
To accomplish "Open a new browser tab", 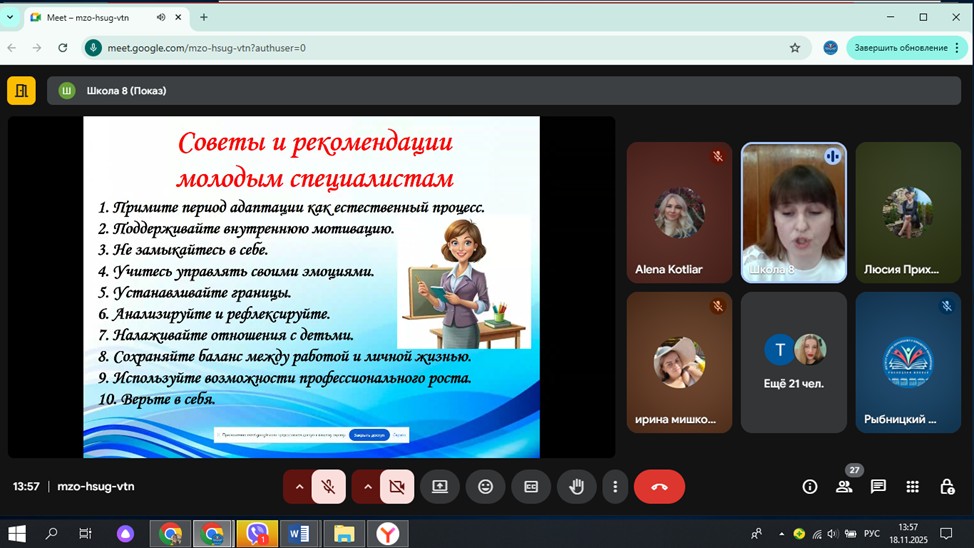I will point(204,17).
